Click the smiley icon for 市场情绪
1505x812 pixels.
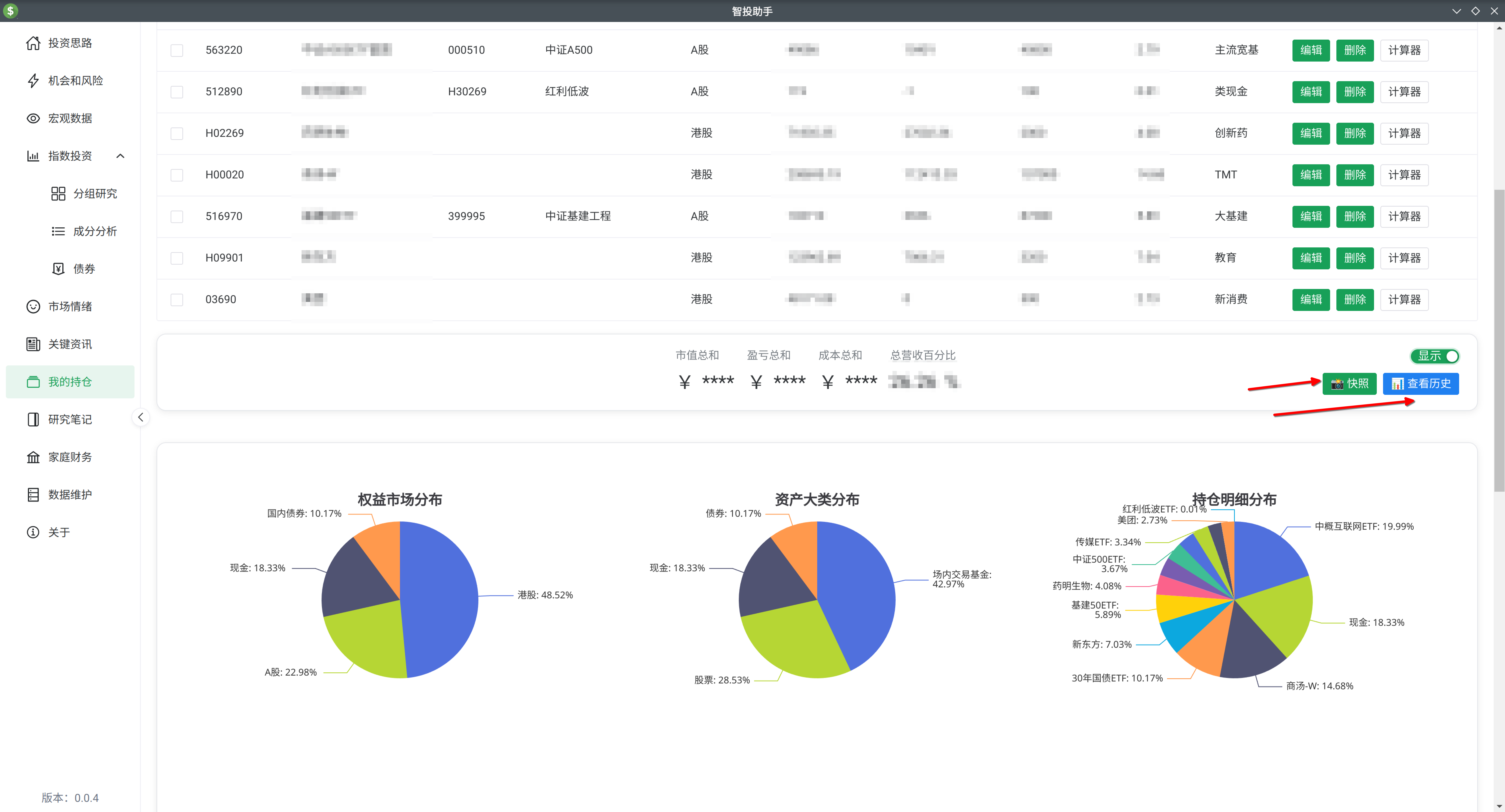coord(33,307)
